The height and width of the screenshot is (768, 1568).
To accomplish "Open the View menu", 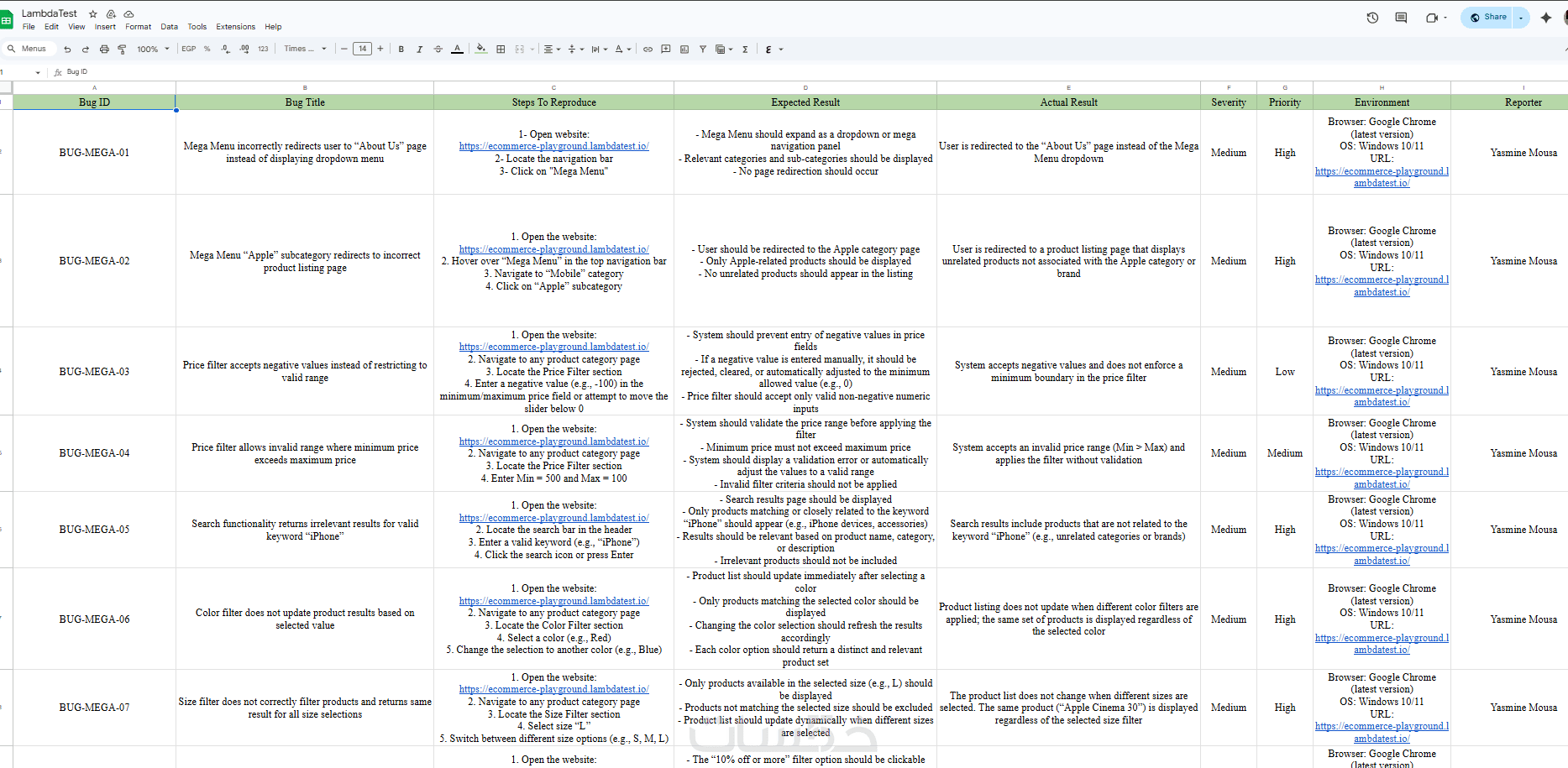I will click(76, 27).
